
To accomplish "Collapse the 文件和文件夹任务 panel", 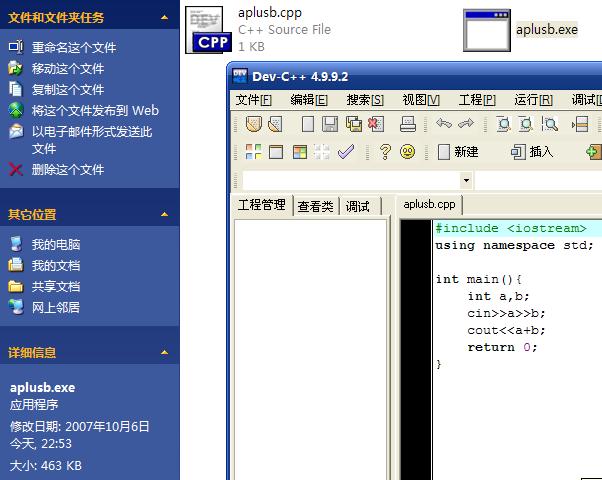I will tap(164, 17).
